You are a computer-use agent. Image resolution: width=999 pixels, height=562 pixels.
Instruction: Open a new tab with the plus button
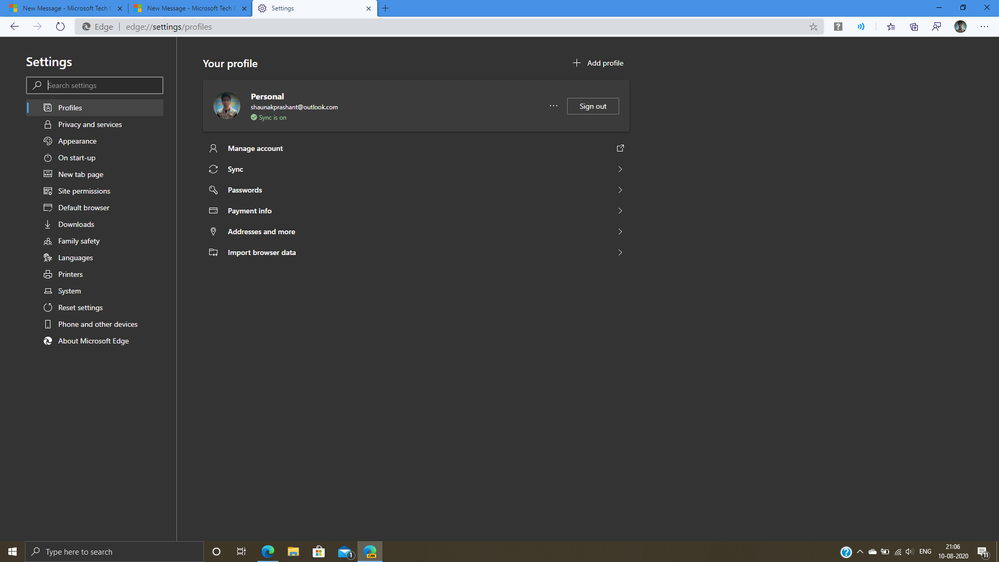[x=385, y=8]
